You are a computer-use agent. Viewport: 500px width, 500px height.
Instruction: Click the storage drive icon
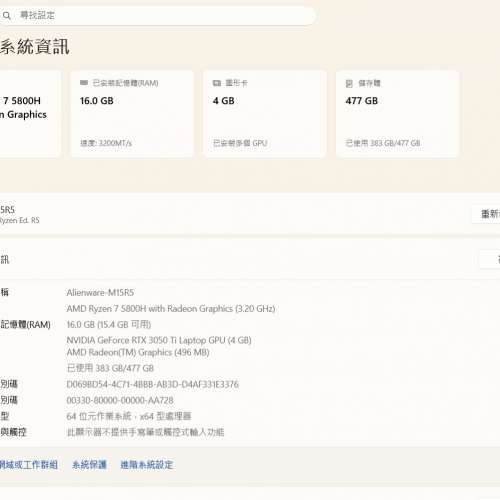tap(349, 83)
